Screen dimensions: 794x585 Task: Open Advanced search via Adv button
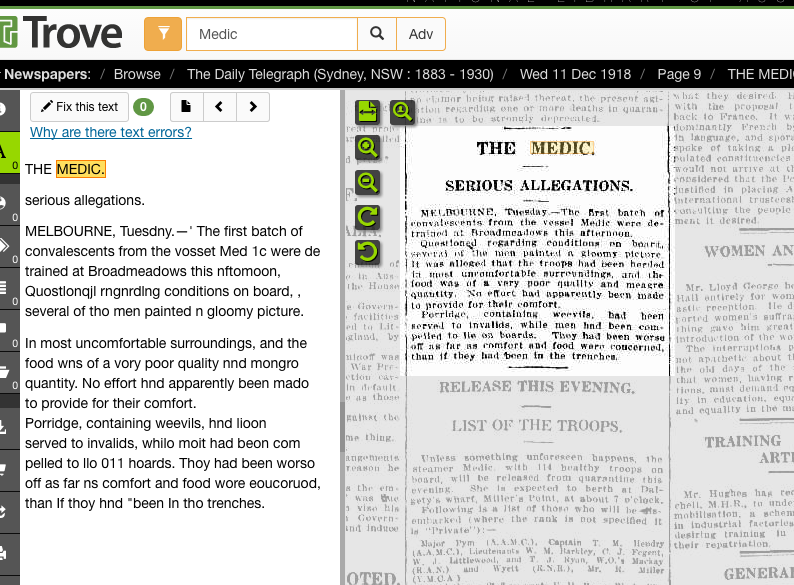pyautogui.click(x=421, y=34)
